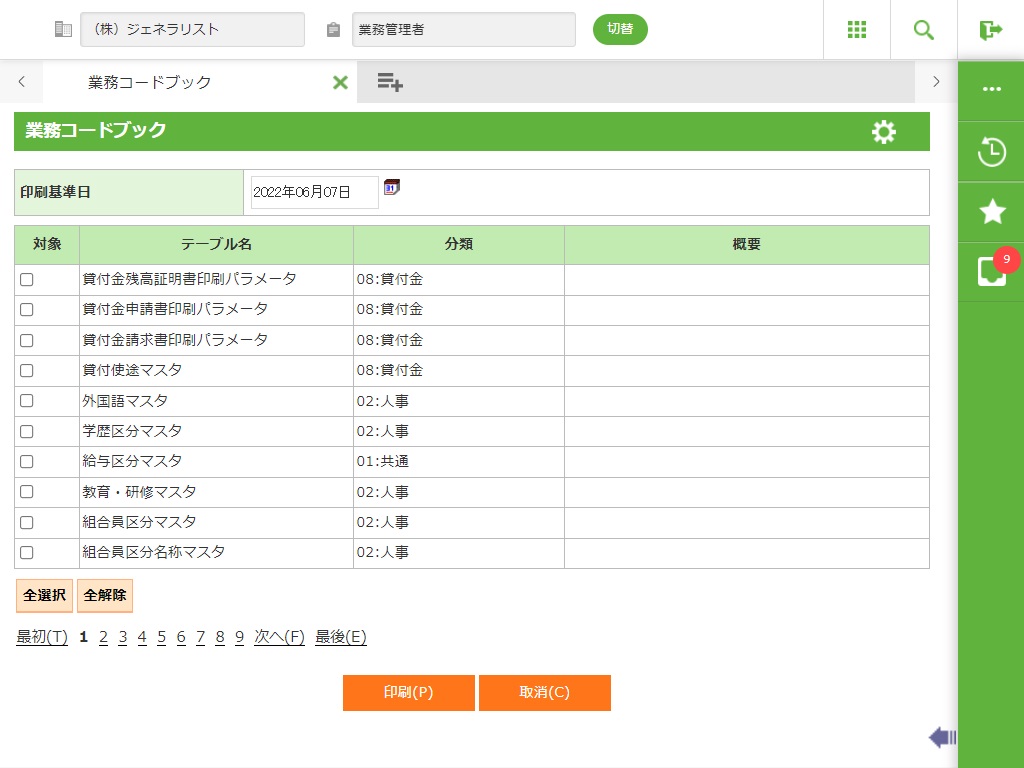The image size is (1024, 768).
Task: Go to 次へ(F) next page link
Action: point(279,638)
